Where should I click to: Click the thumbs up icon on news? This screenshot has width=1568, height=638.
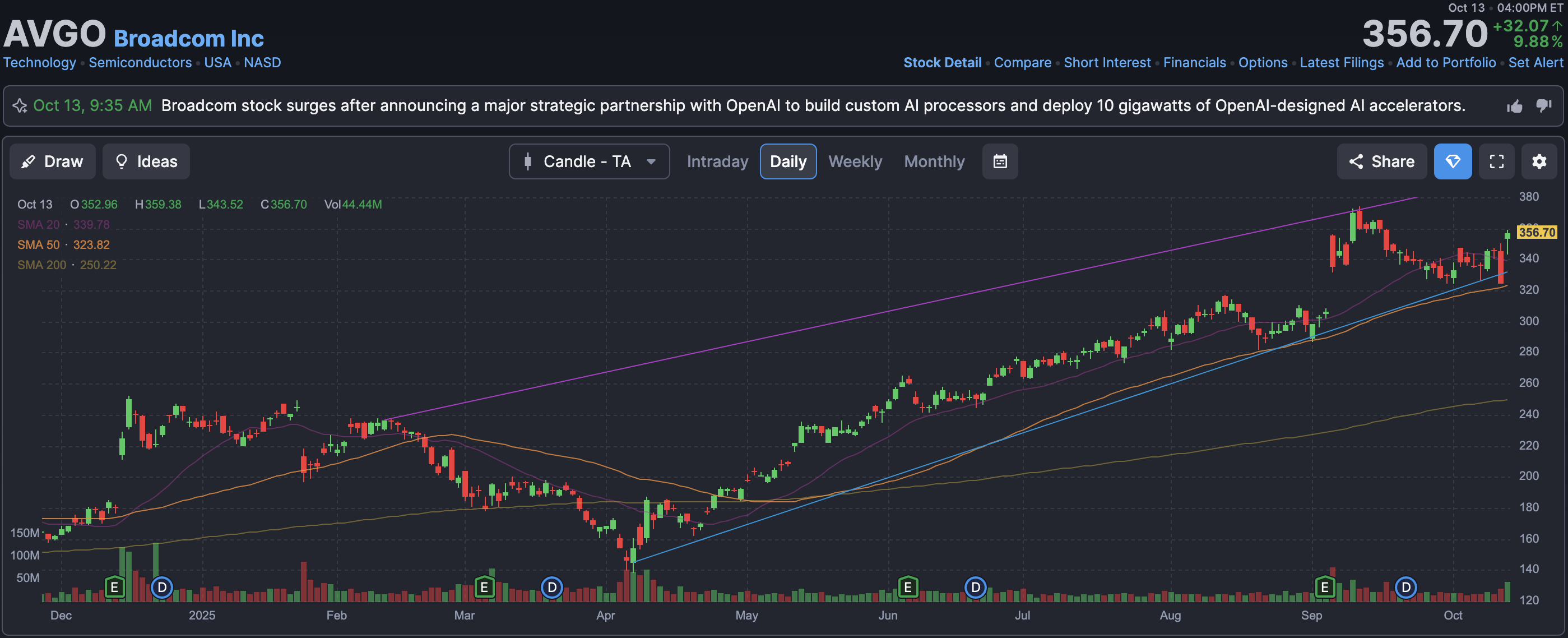pos(1514,106)
